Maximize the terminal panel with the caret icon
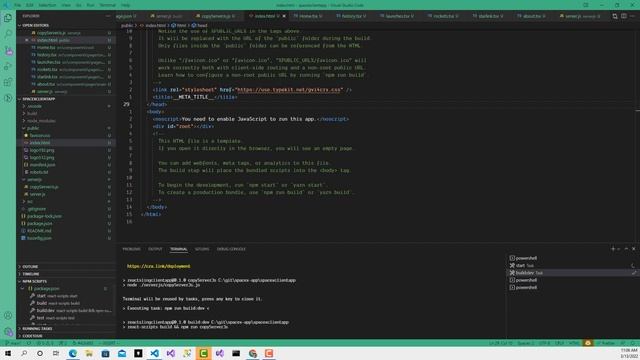Screen dimensions: 640x360 (626, 249)
